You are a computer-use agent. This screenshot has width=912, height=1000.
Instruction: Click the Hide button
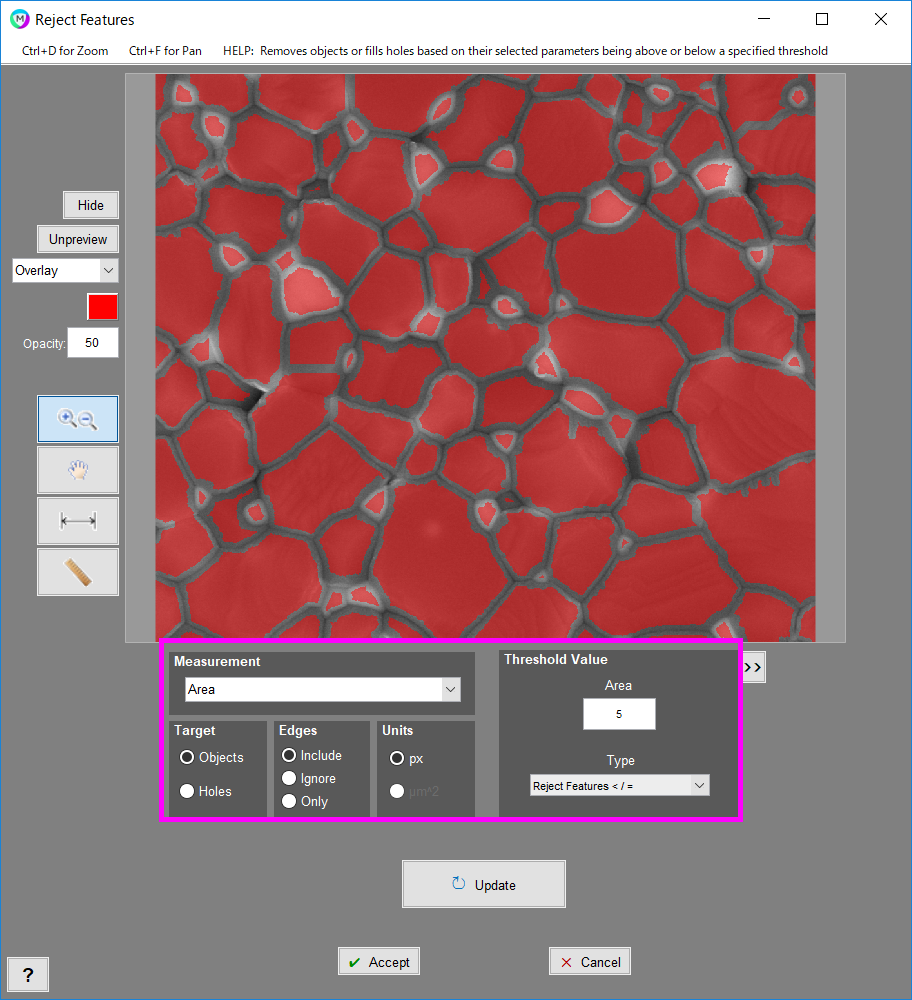pos(91,205)
